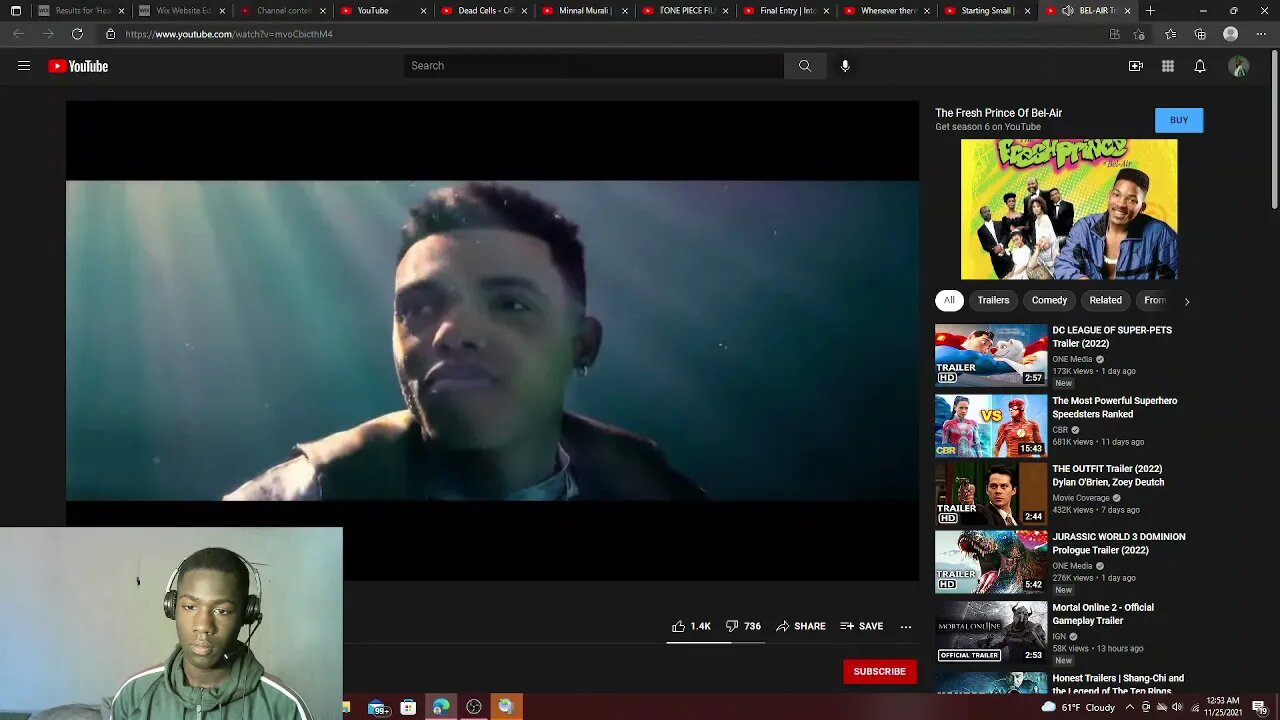Screen dimensions: 1280x720
Task: Open volume control in system tray
Action: pyautogui.click(x=1177, y=708)
